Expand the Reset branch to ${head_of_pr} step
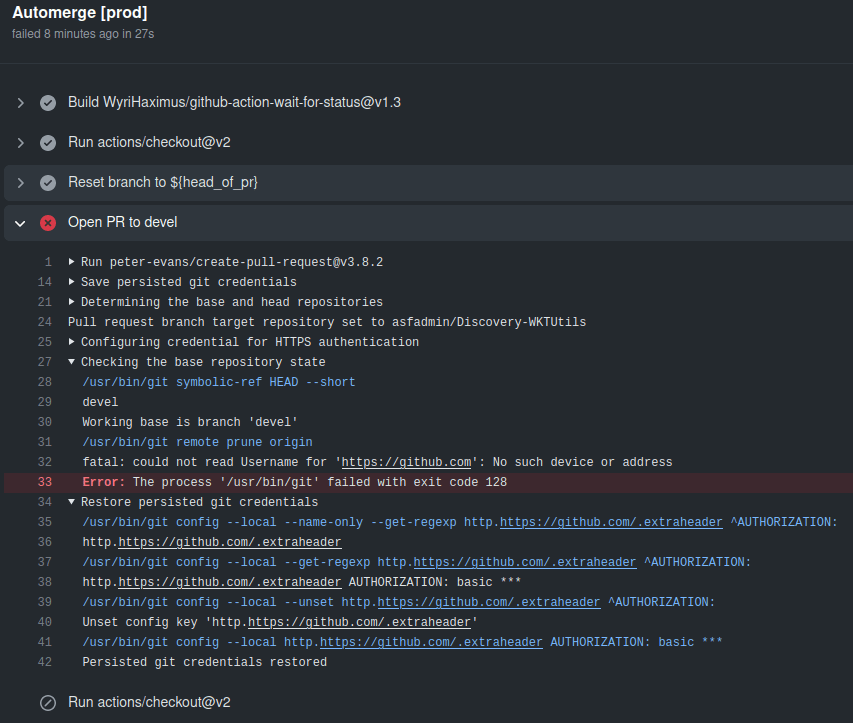 pos(20,182)
